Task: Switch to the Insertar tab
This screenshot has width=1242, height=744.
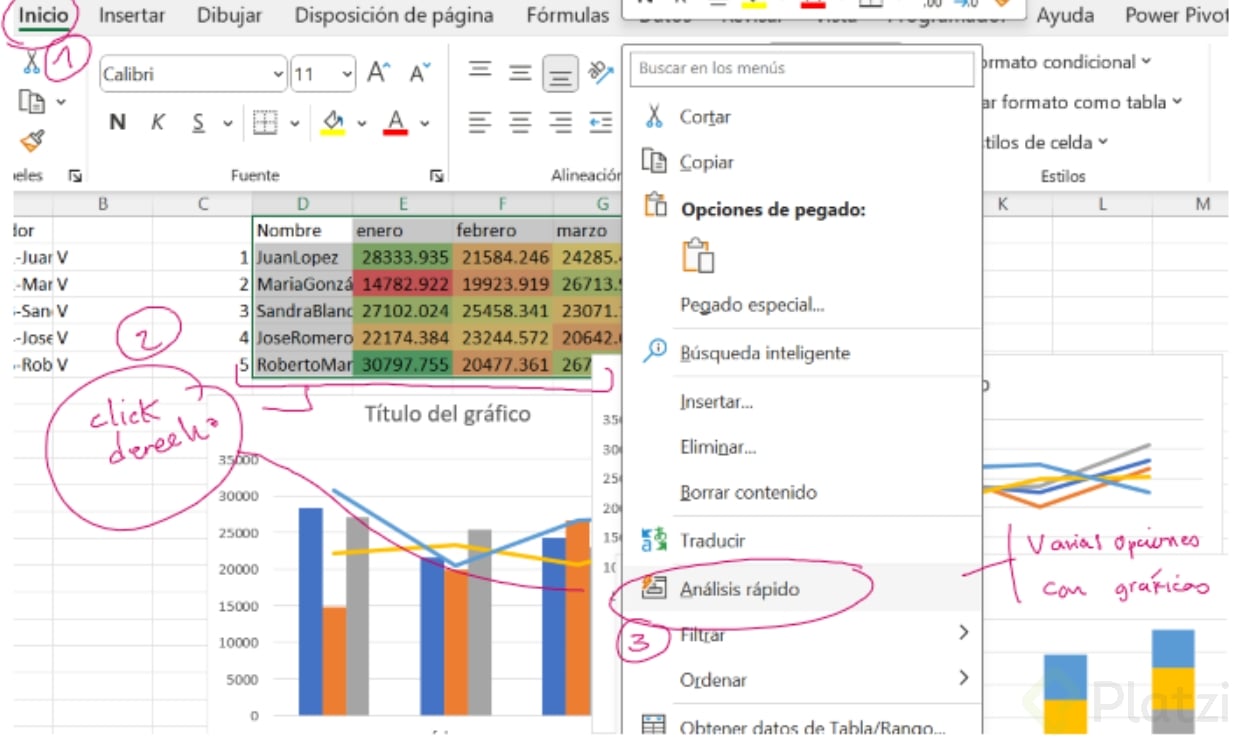Action: (132, 15)
